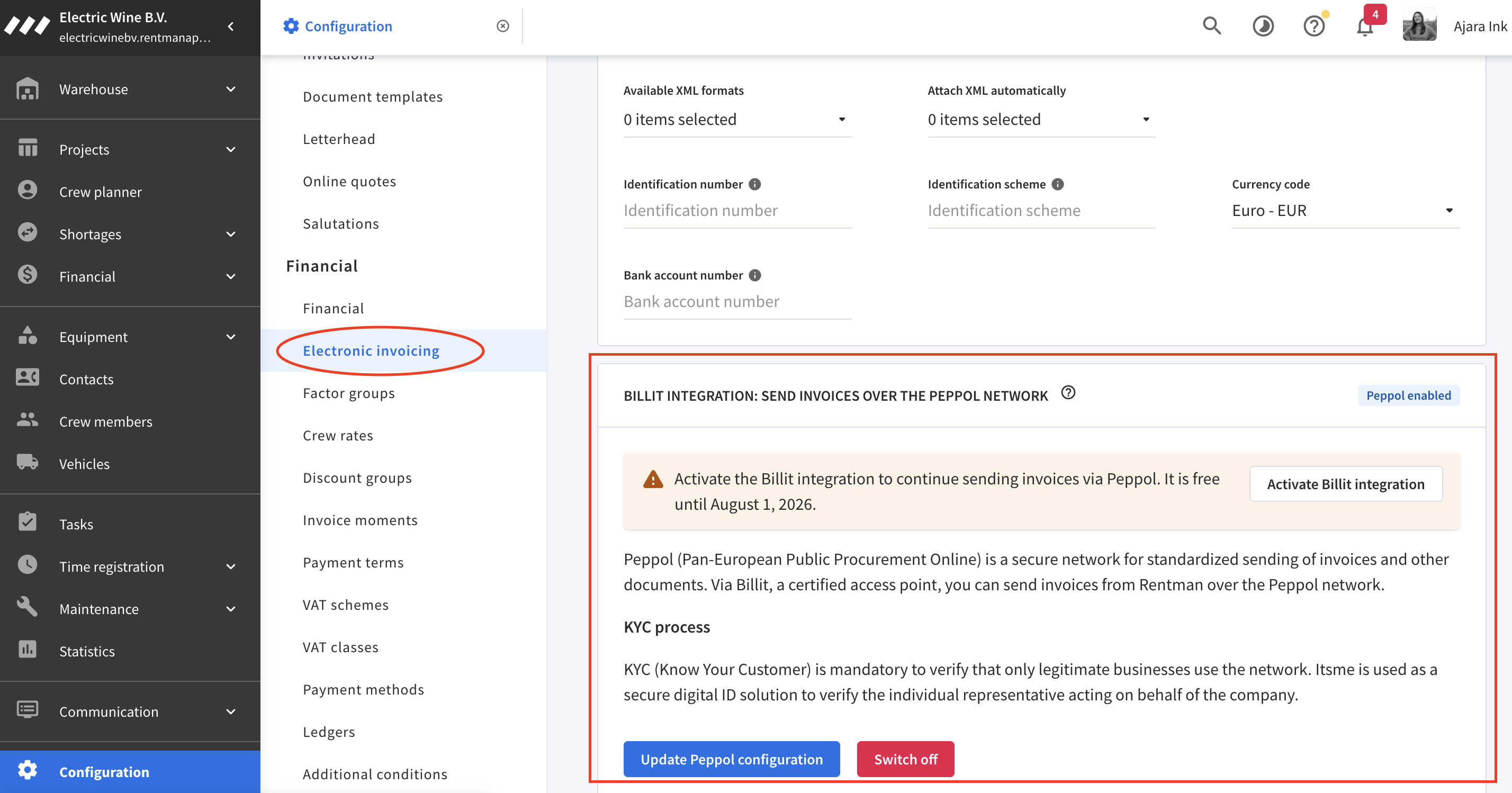Expand the Shortages menu chevron
1512x793 pixels.
pos(231,234)
